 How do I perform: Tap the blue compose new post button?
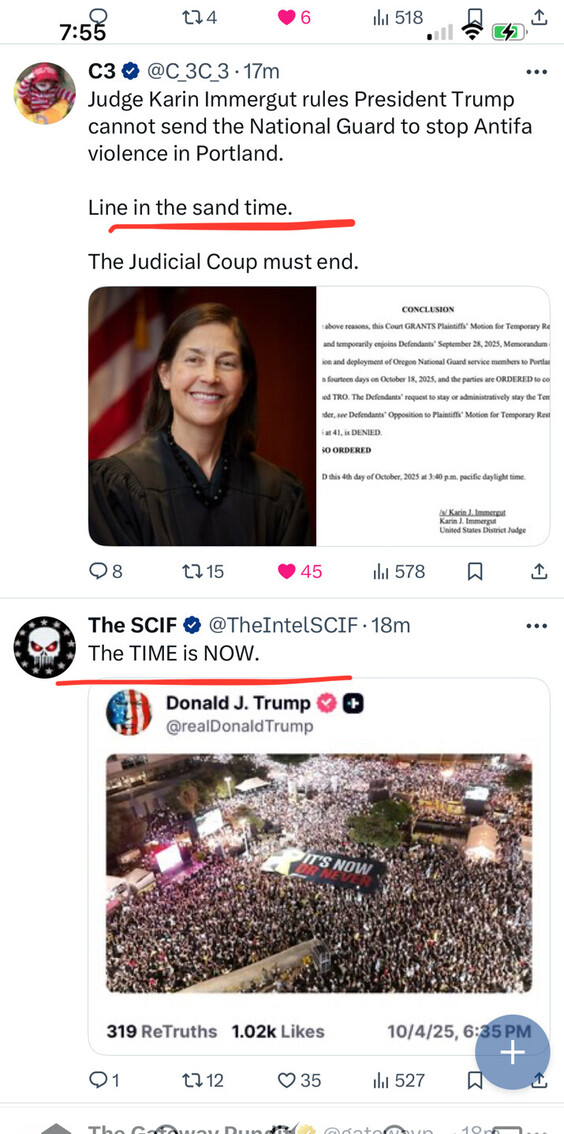point(513,1052)
